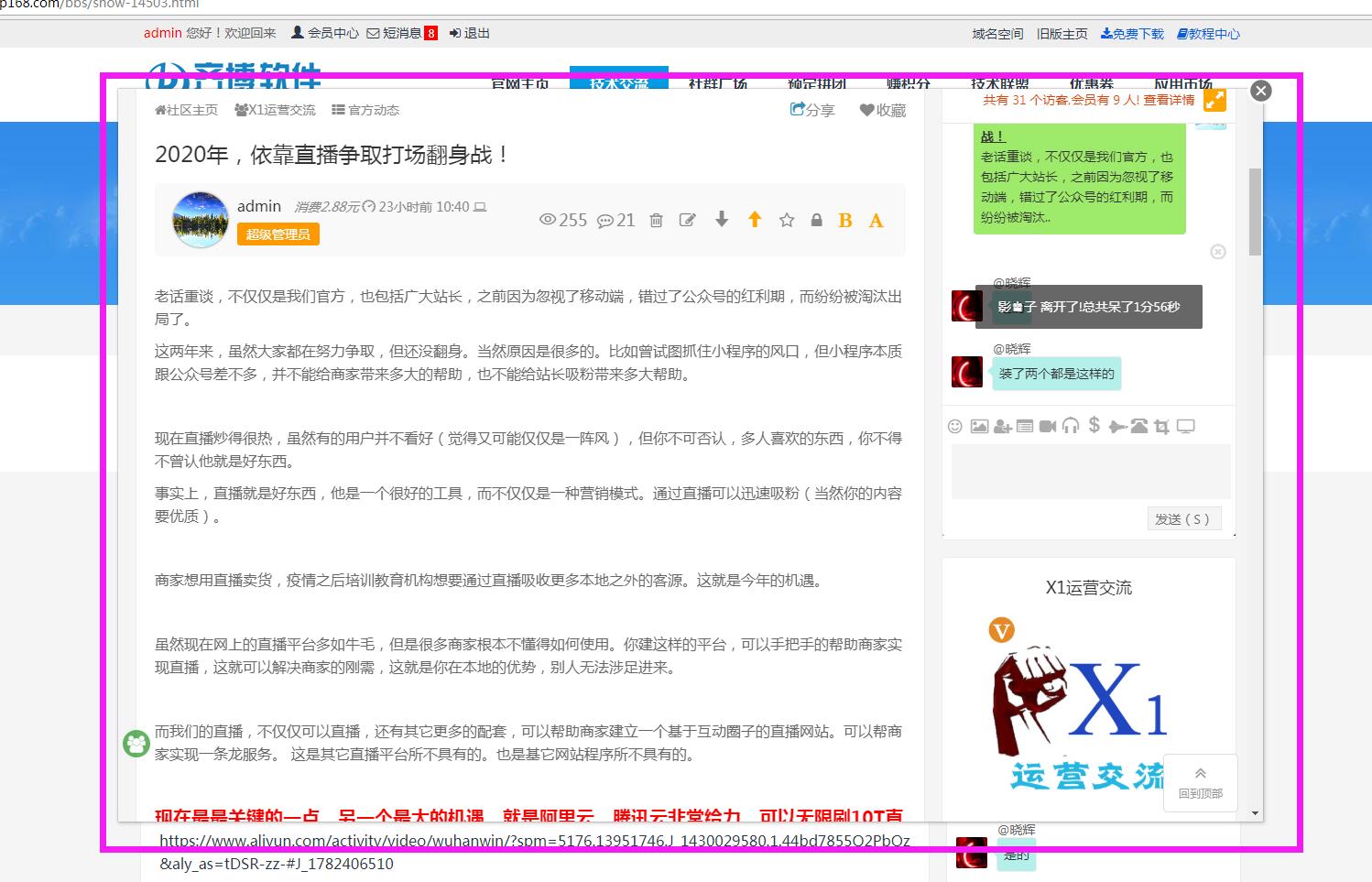Click the headphones icon in chat toolbar
Screen dimensions: 1372x882
coord(1071,426)
